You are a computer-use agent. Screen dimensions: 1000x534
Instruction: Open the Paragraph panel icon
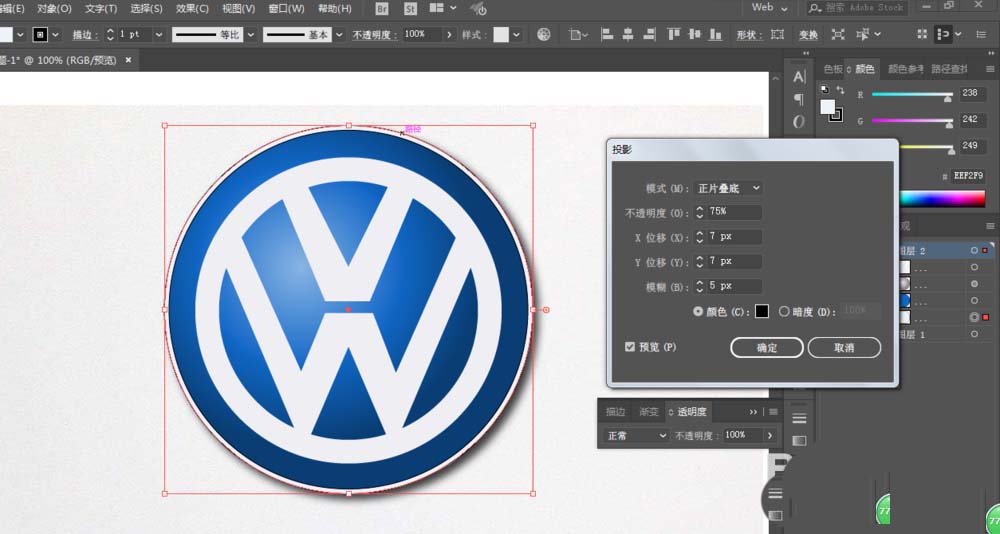click(799, 99)
